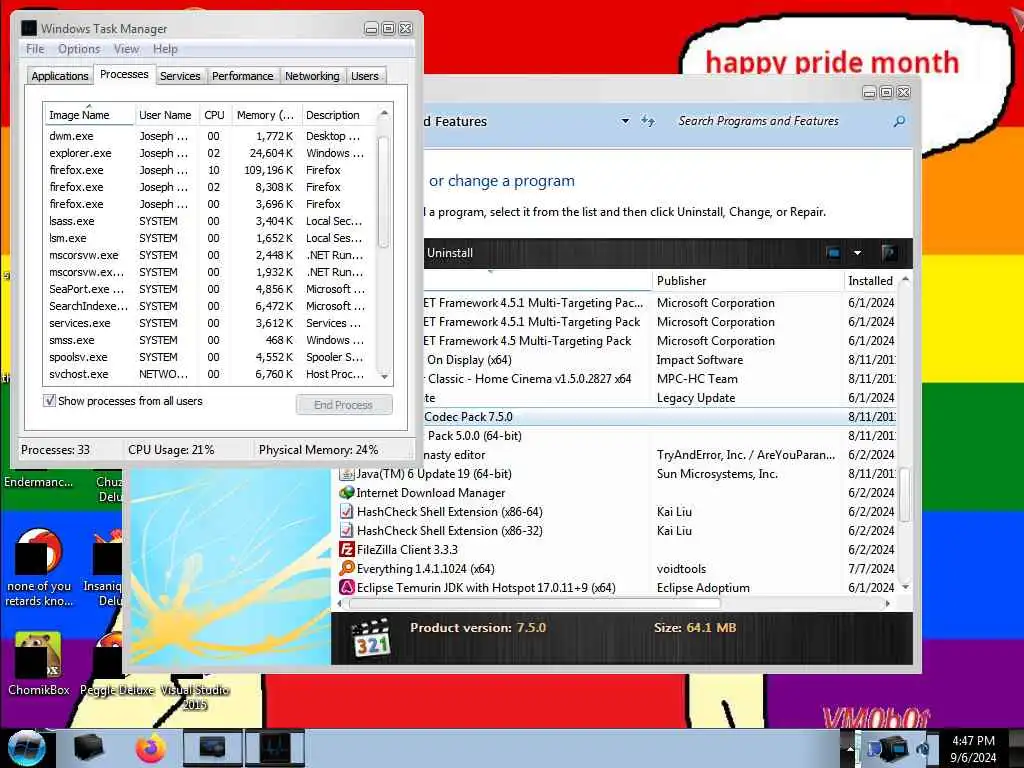Select the explorer.exe process row
The height and width of the screenshot is (768, 1024).
coord(209,153)
